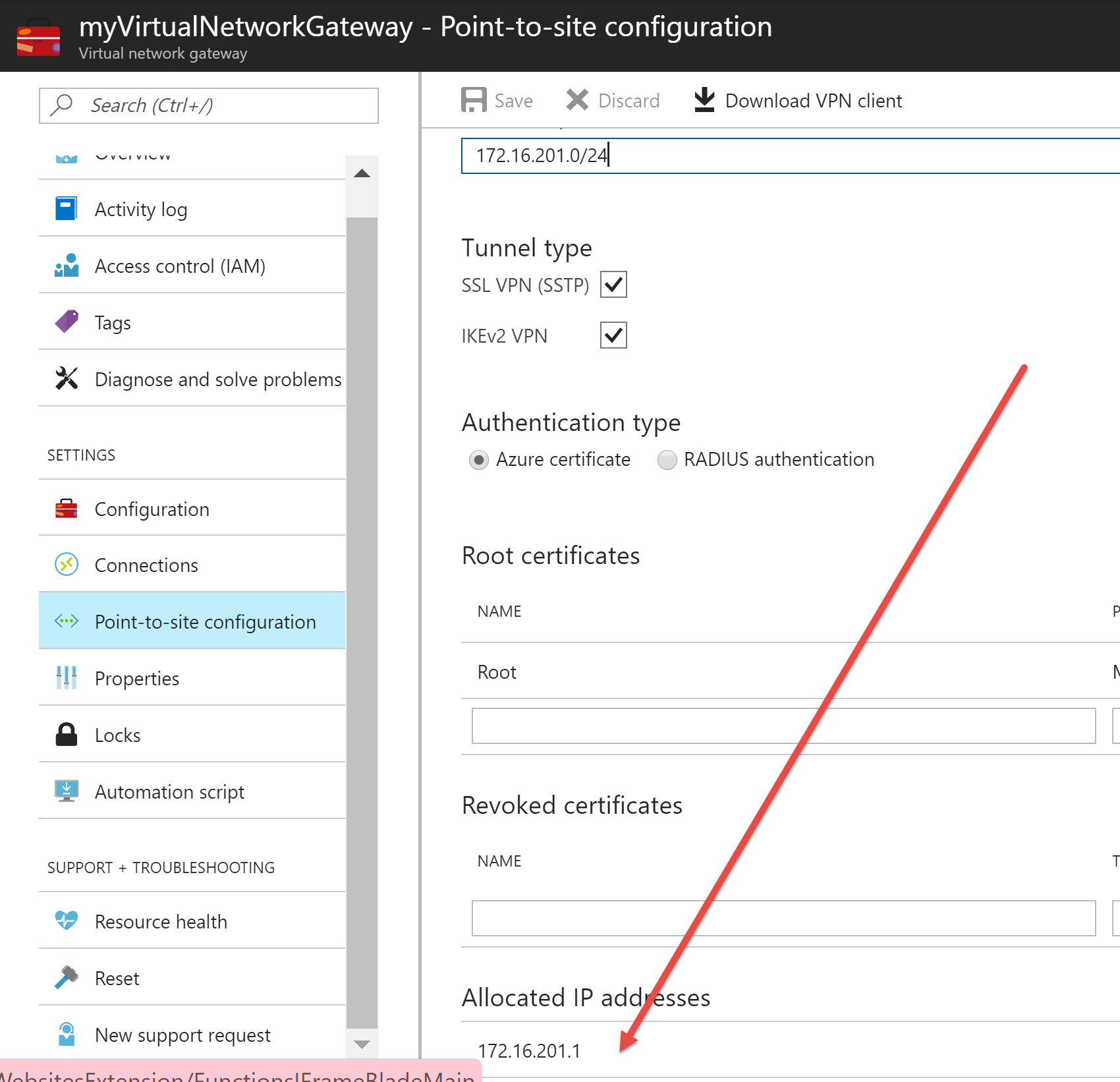Select RADIUS authentication radio button
The height and width of the screenshot is (1082, 1120).
[667, 459]
